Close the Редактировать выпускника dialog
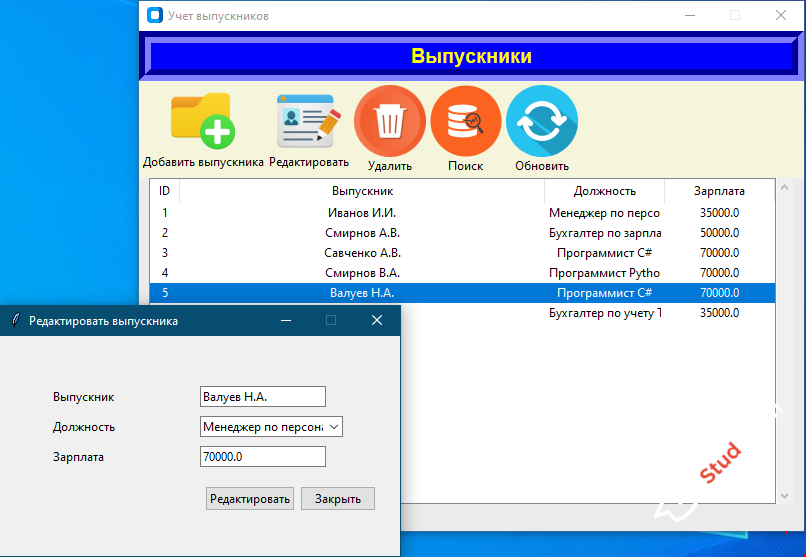The height and width of the screenshot is (557, 806). point(377,320)
